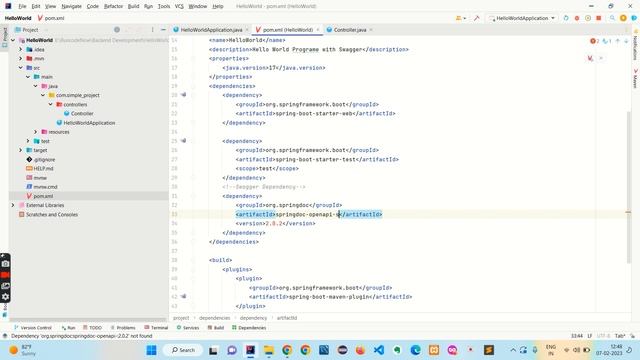640x360 pixels.
Task: Hide the Project tool window
Action: click(x=163, y=30)
